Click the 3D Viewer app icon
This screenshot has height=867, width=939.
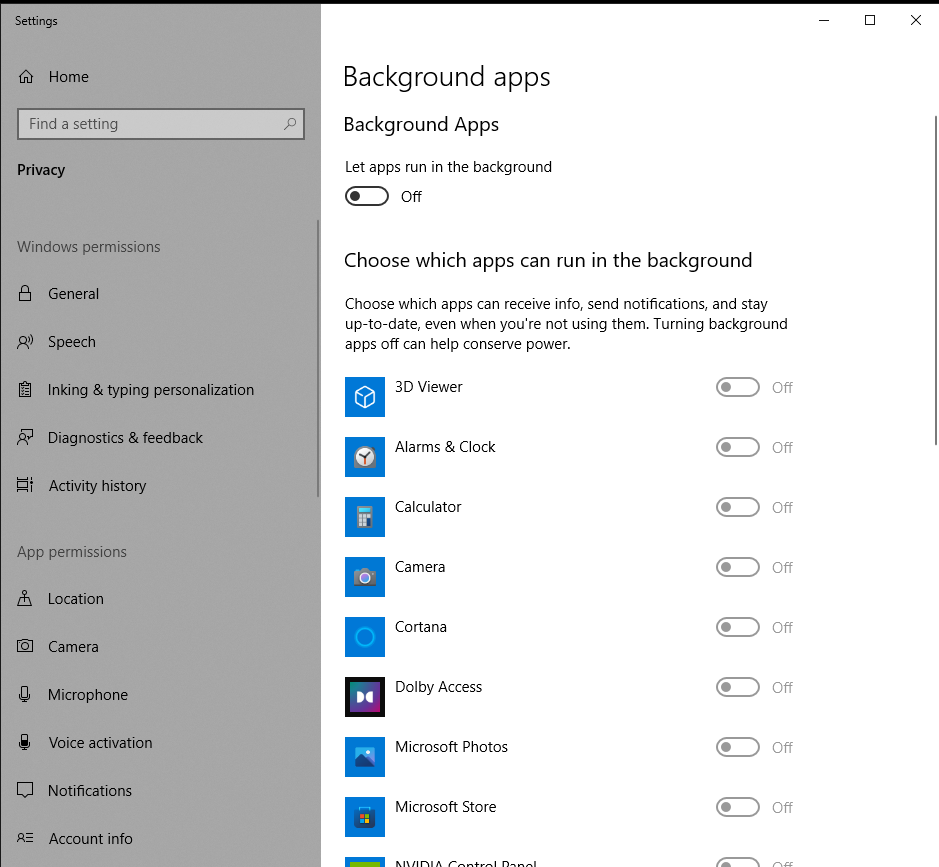[364, 397]
